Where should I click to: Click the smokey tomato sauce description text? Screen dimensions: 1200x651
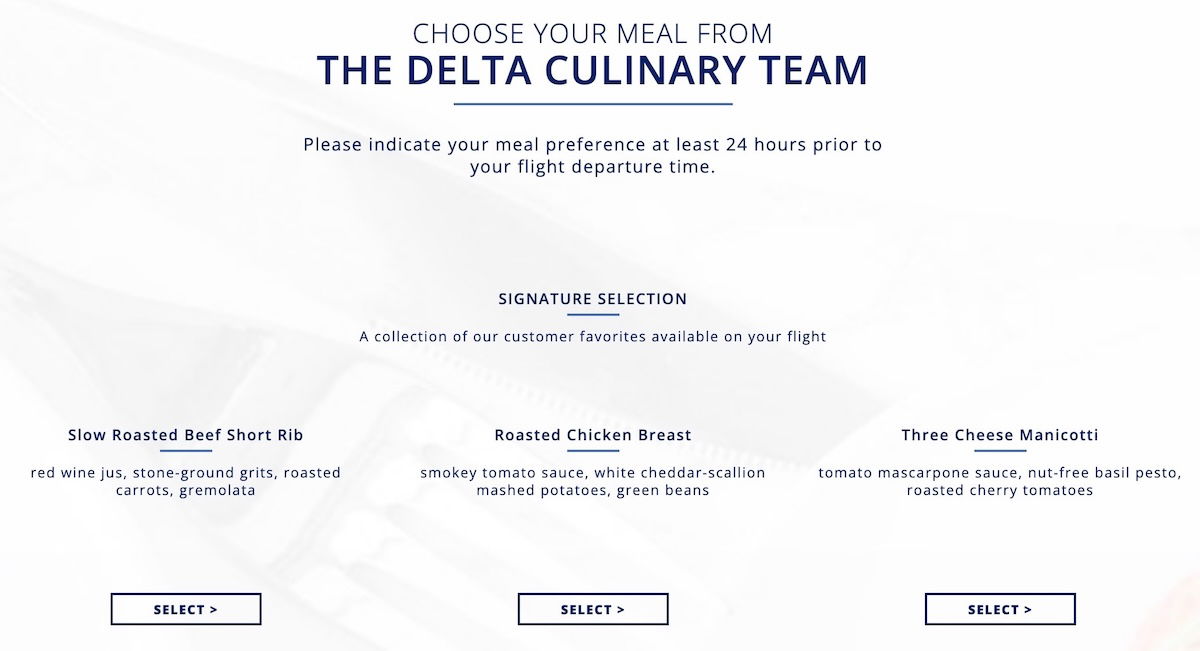click(593, 481)
